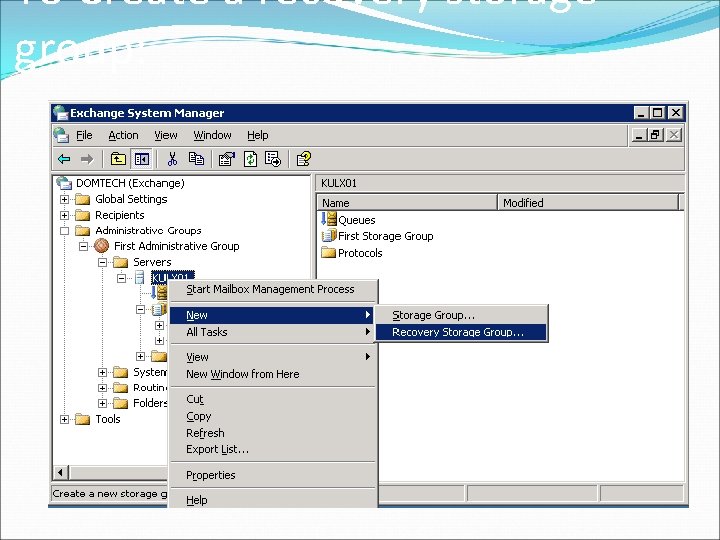
Task: Open the View menu in menu bar
Action: pos(165,135)
